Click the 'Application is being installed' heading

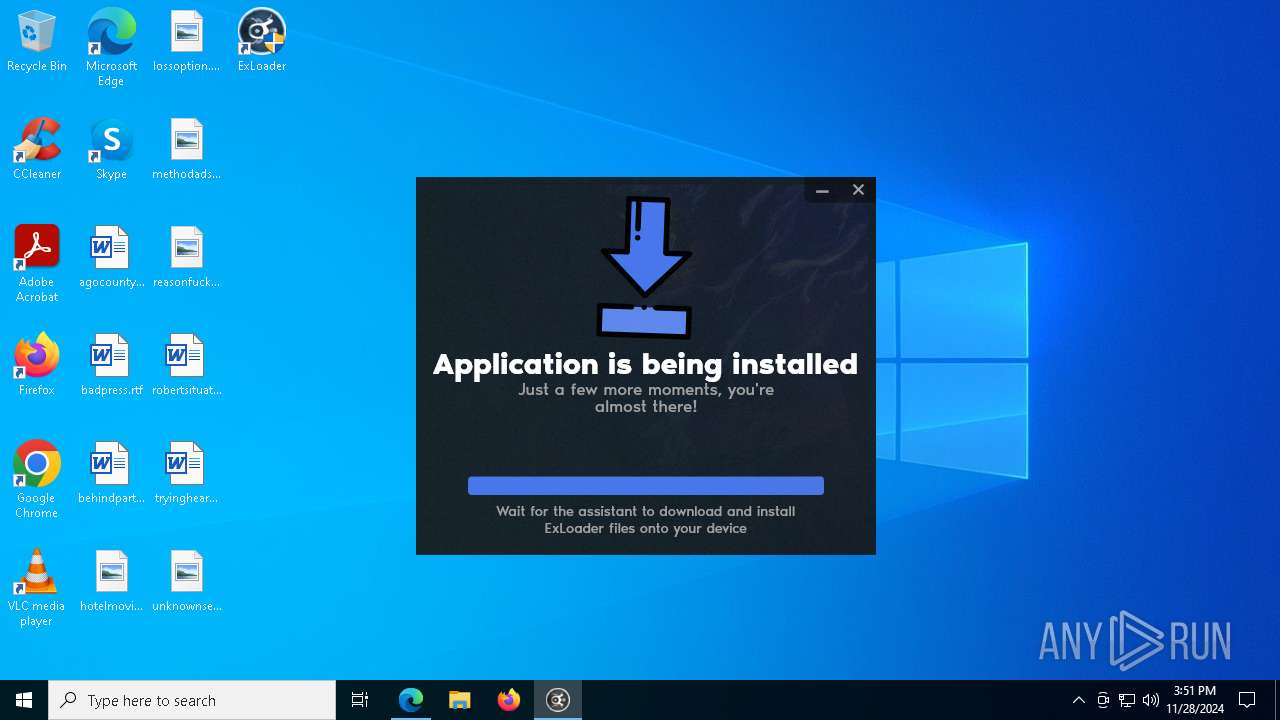[x=645, y=364]
